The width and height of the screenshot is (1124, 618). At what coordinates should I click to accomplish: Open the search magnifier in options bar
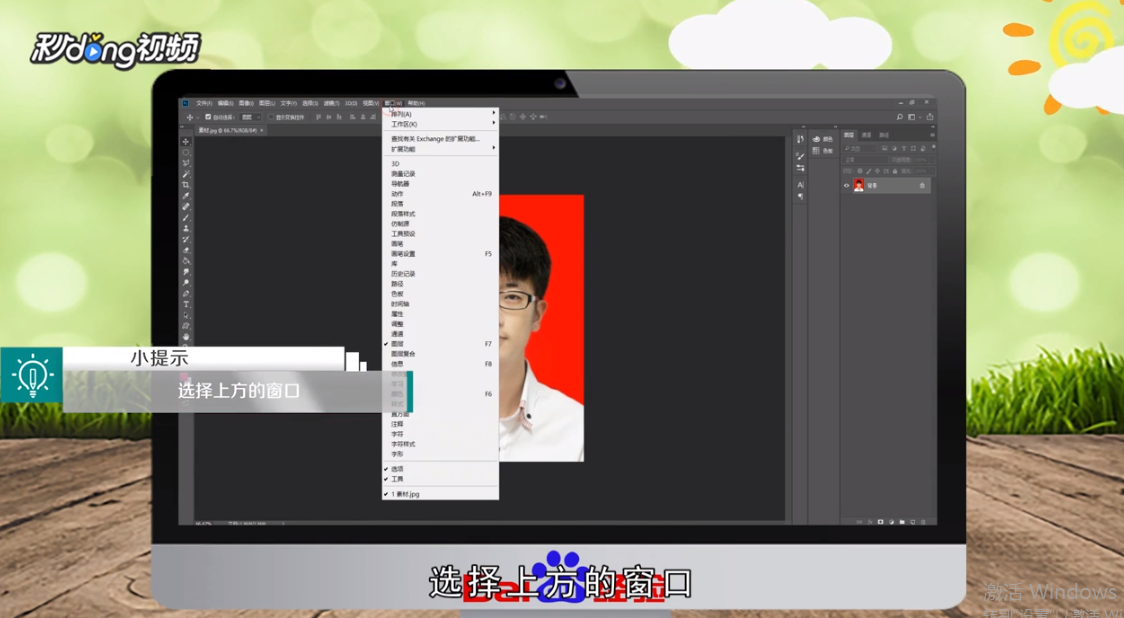tap(900, 117)
